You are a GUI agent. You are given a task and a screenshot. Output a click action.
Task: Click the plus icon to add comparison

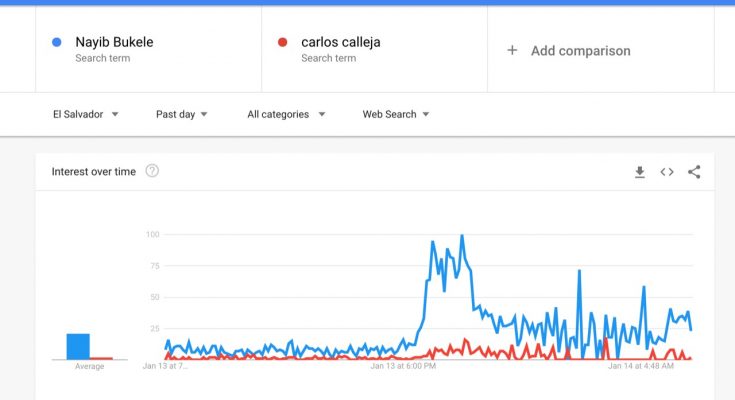click(512, 50)
